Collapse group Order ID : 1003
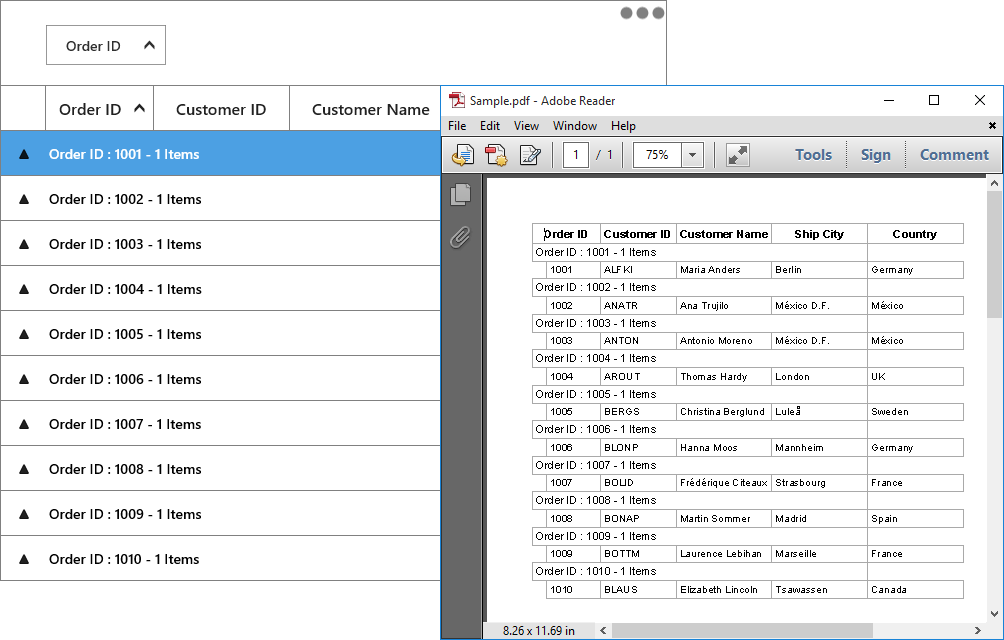Screen dimensions: 1004x640 pyautogui.click(x=24, y=244)
